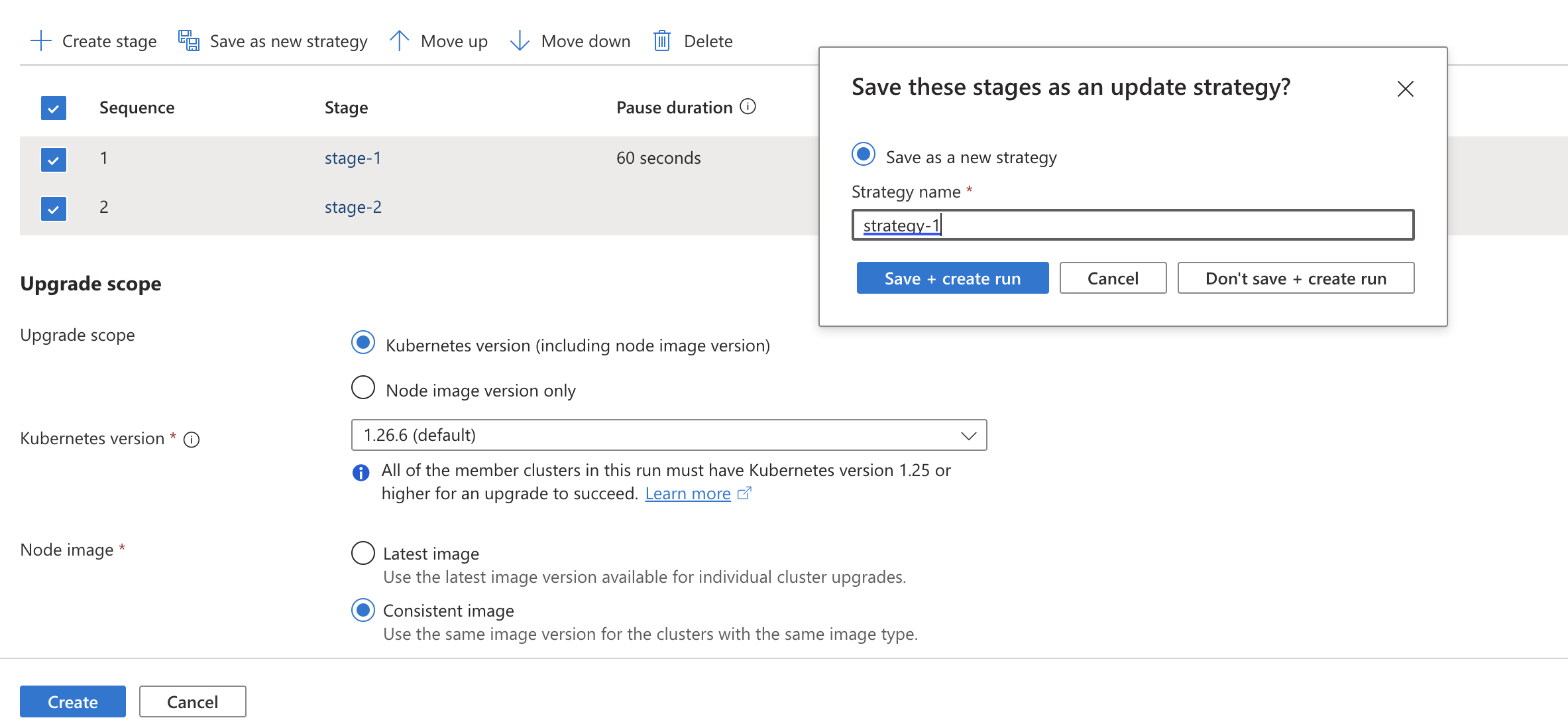
Task: Click the blue Create button
Action: point(73,701)
